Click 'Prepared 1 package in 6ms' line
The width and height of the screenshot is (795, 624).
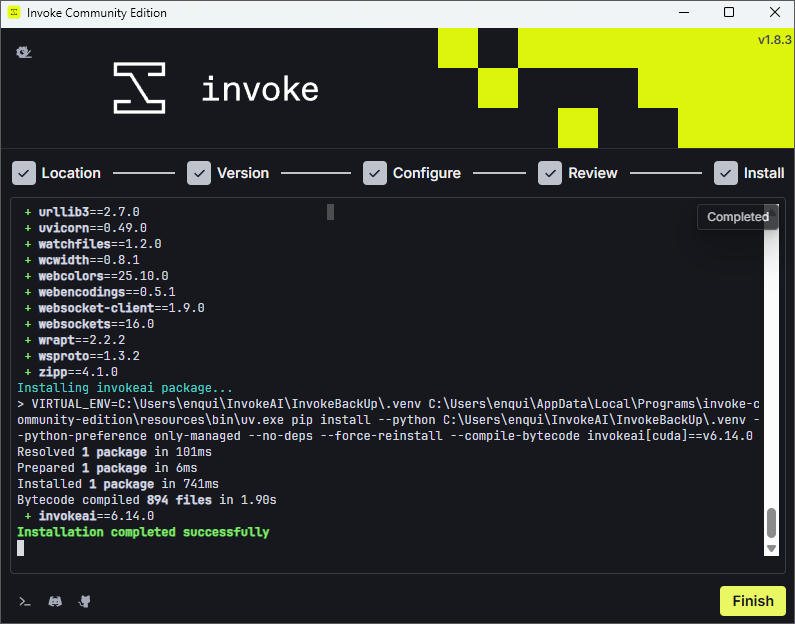pyautogui.click(x=107, y=468)
